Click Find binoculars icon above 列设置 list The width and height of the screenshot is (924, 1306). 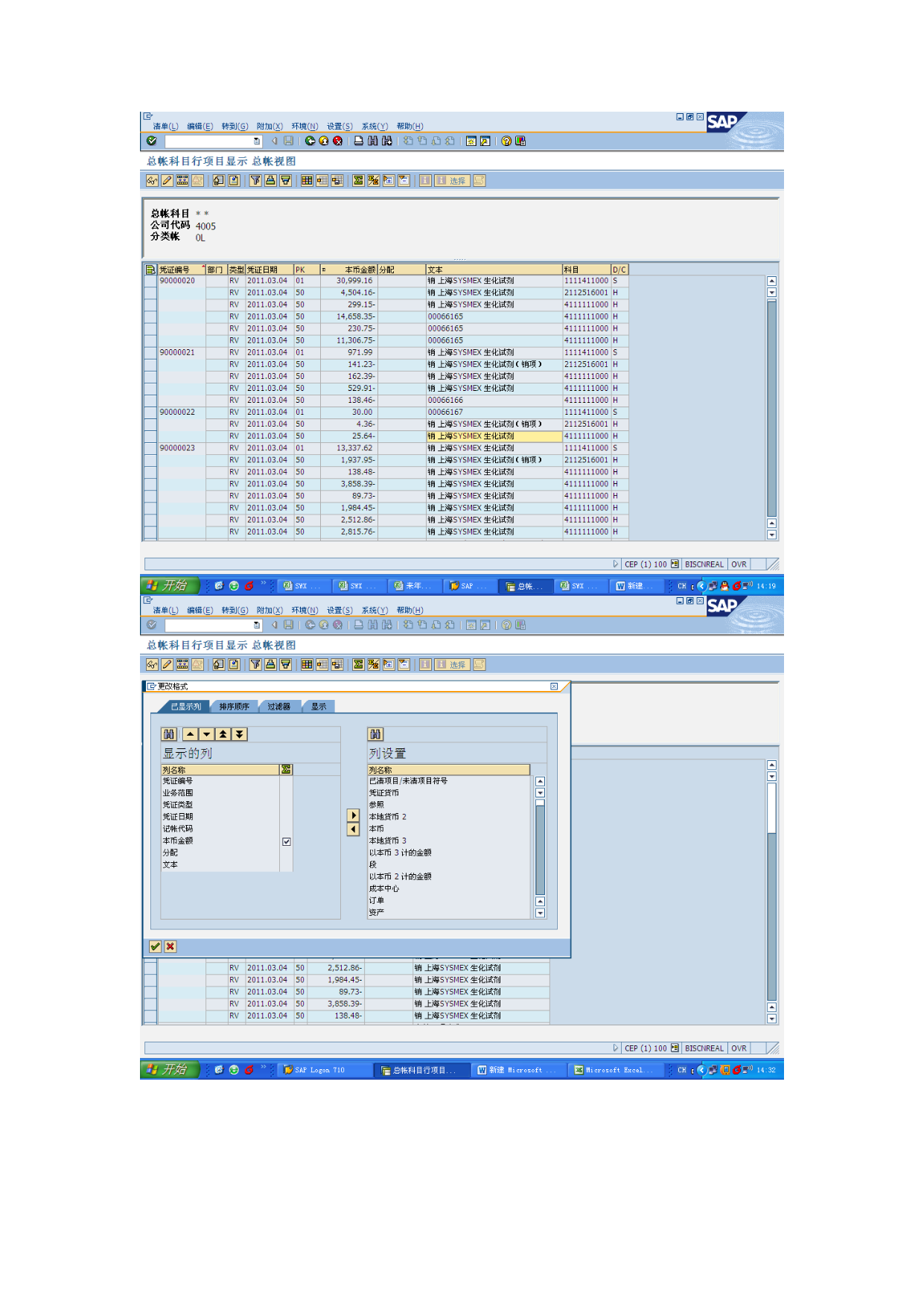coord(376,734)
